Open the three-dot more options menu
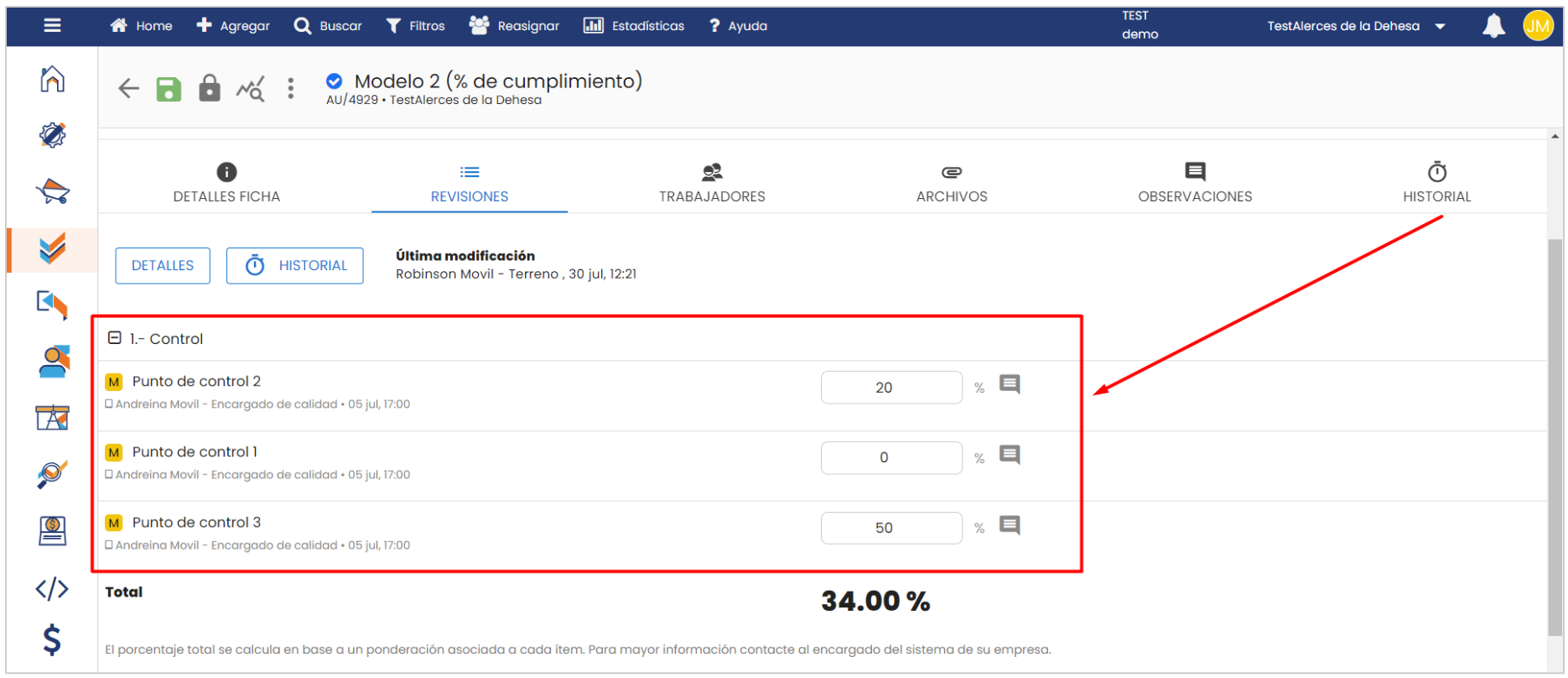Viewport: 1568px width, 678px height. click(290, 88)
